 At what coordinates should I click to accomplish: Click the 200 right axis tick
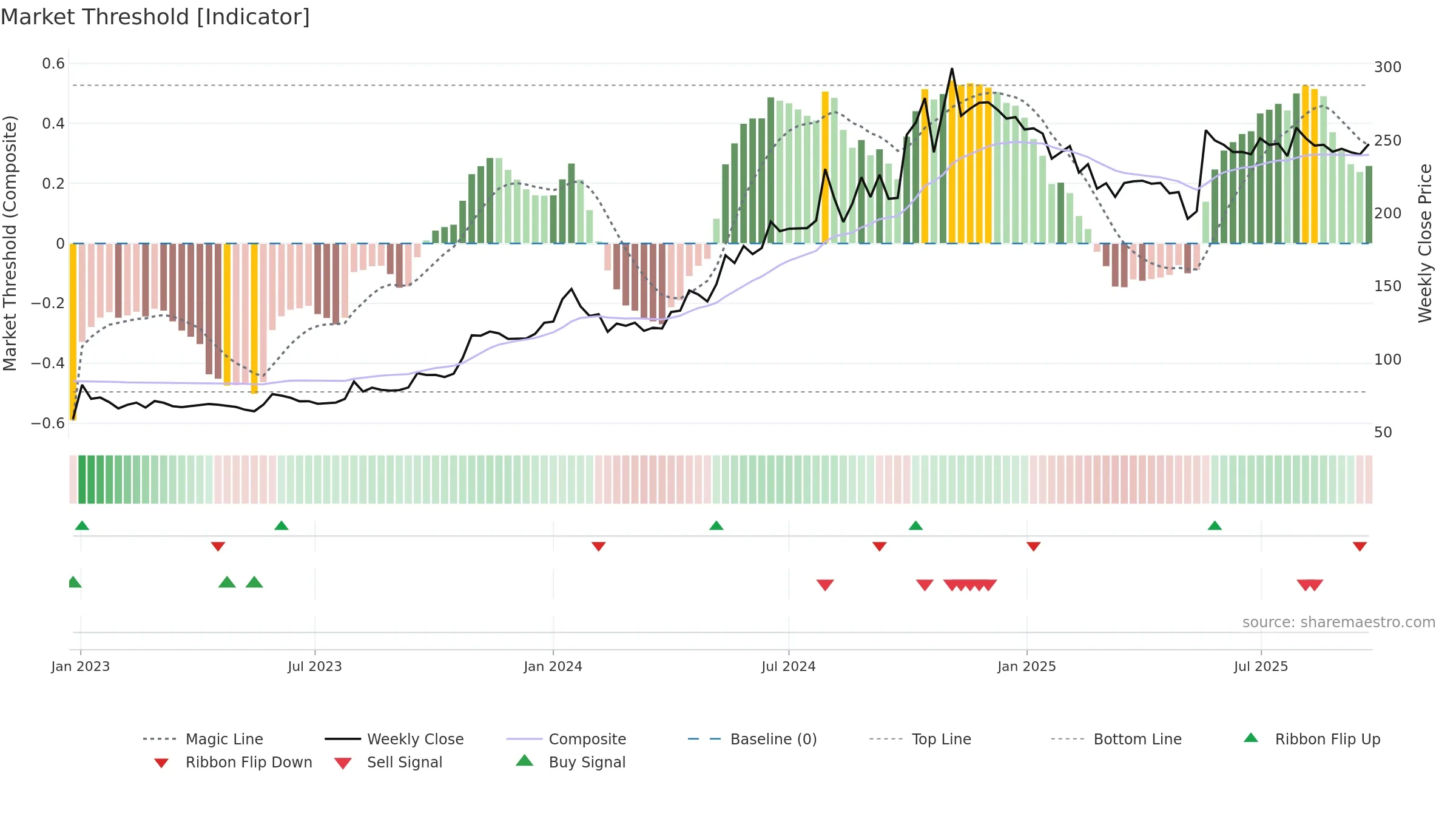[x=1388, y=214]
